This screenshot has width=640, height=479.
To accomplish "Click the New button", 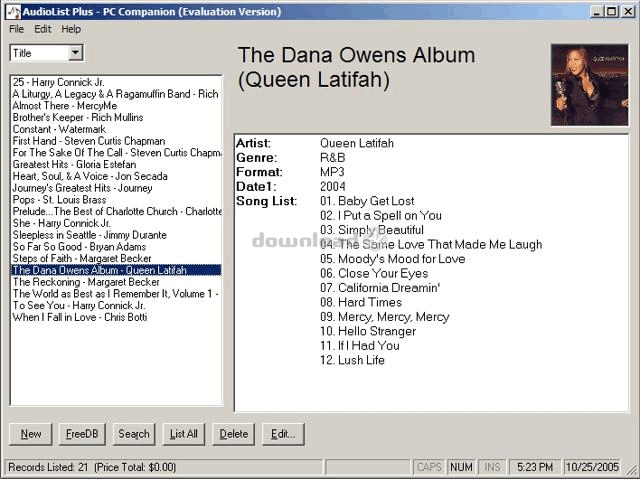I will (x=31, y=434).
